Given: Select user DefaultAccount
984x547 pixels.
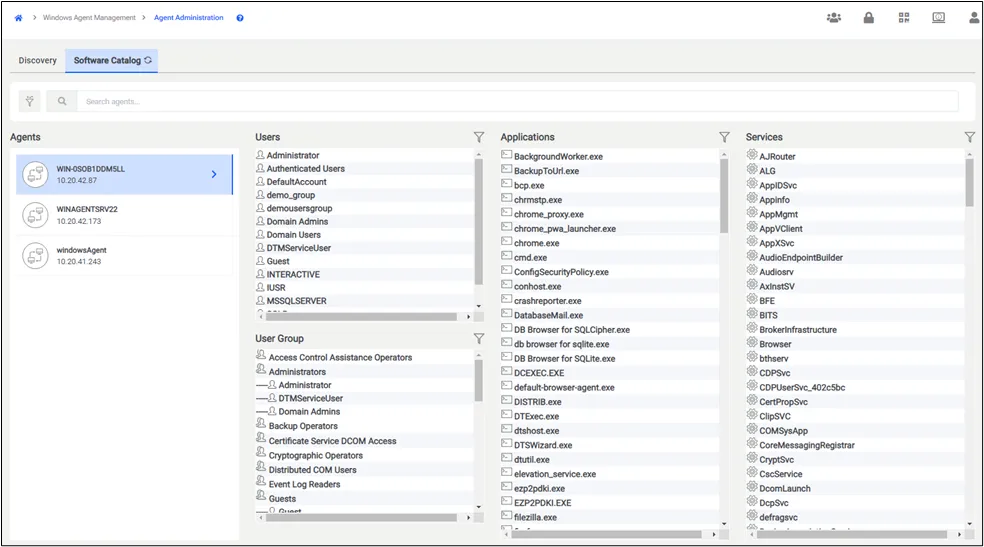Looking at the screenshot, I should pos(297,182).
